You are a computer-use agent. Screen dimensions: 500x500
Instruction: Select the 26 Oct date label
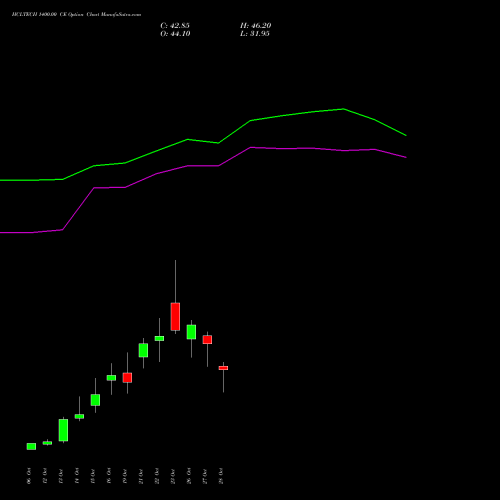click(x=189, y=476)
